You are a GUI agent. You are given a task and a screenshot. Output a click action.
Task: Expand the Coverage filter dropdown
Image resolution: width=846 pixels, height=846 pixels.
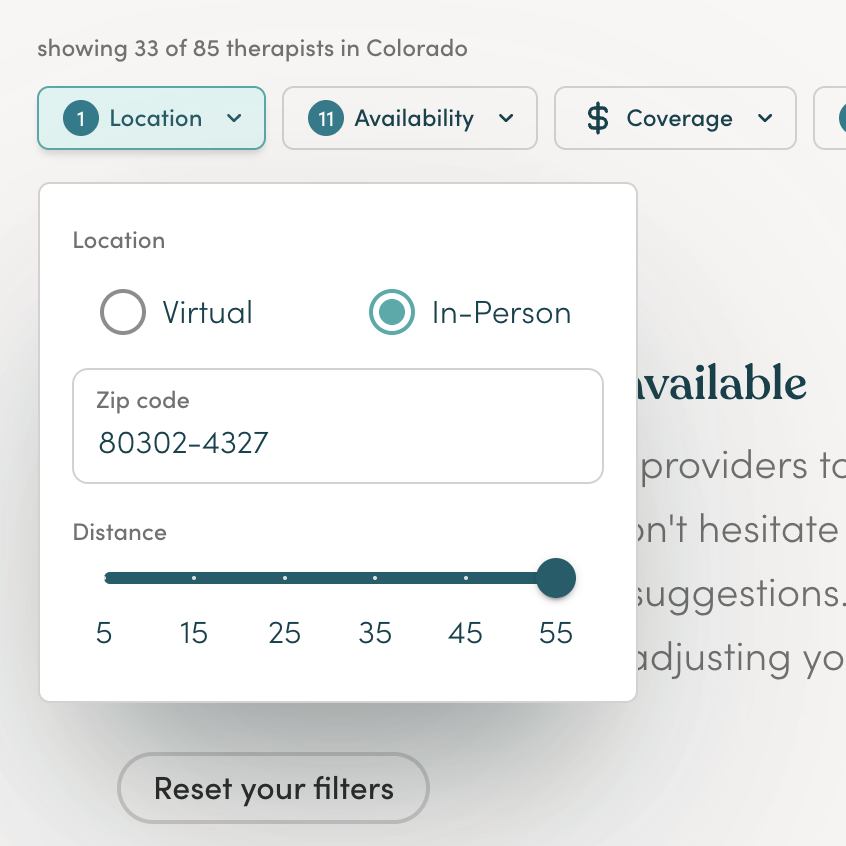(676, 118)
